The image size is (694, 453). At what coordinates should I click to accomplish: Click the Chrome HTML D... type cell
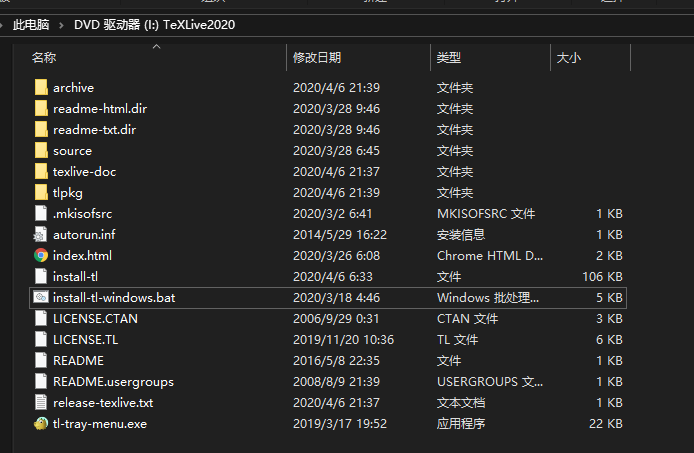tap(490, 256)
